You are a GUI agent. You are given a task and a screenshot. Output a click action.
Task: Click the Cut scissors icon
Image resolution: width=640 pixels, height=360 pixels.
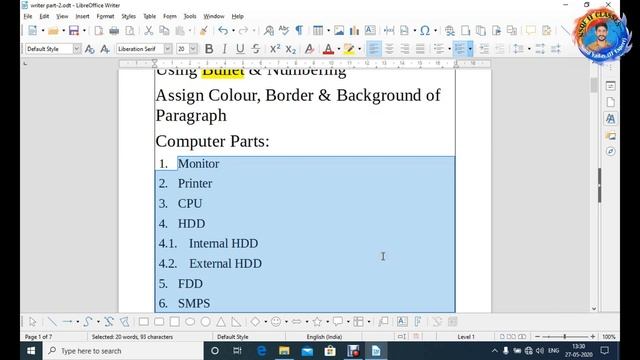pyautogui.click(x=149, y=31)
